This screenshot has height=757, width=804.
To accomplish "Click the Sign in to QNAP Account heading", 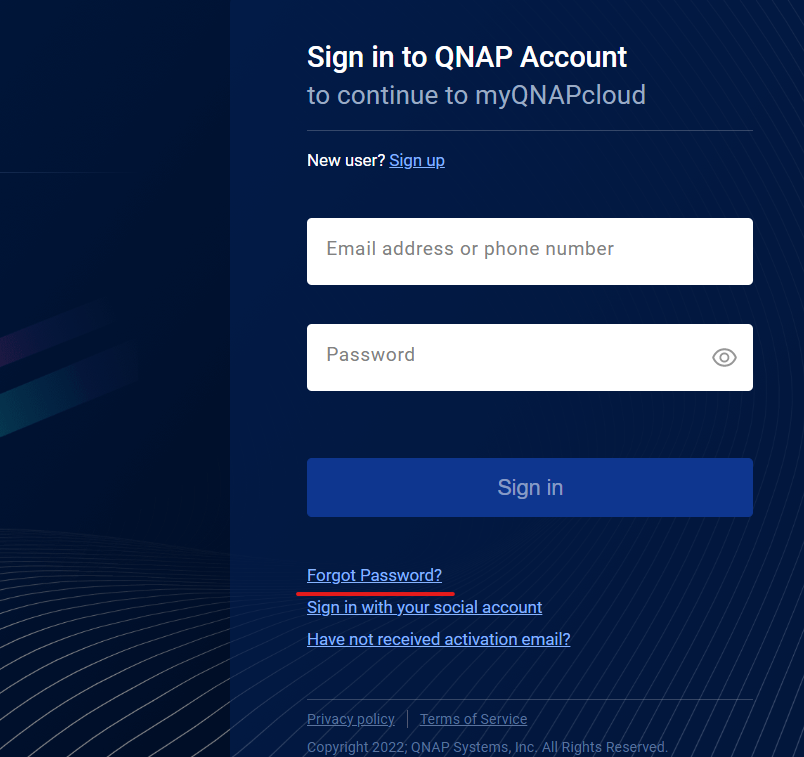I will coord(467,57).
